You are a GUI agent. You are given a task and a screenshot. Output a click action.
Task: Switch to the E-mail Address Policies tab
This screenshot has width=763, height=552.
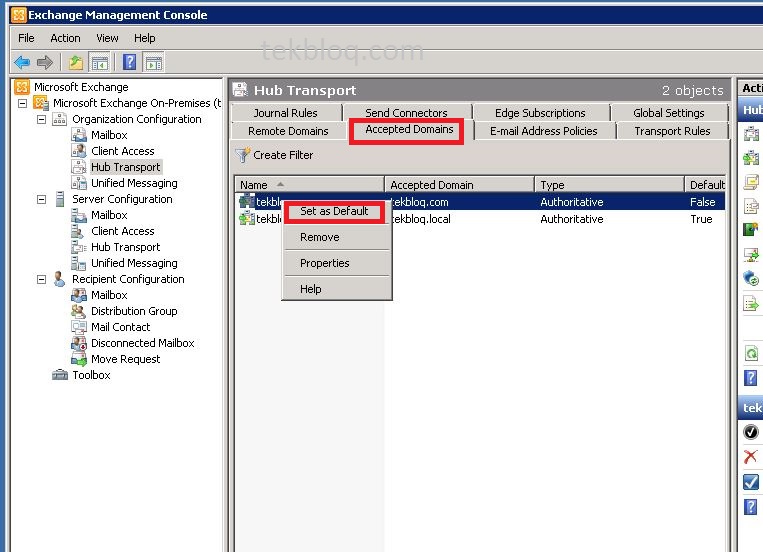[544, 131]
